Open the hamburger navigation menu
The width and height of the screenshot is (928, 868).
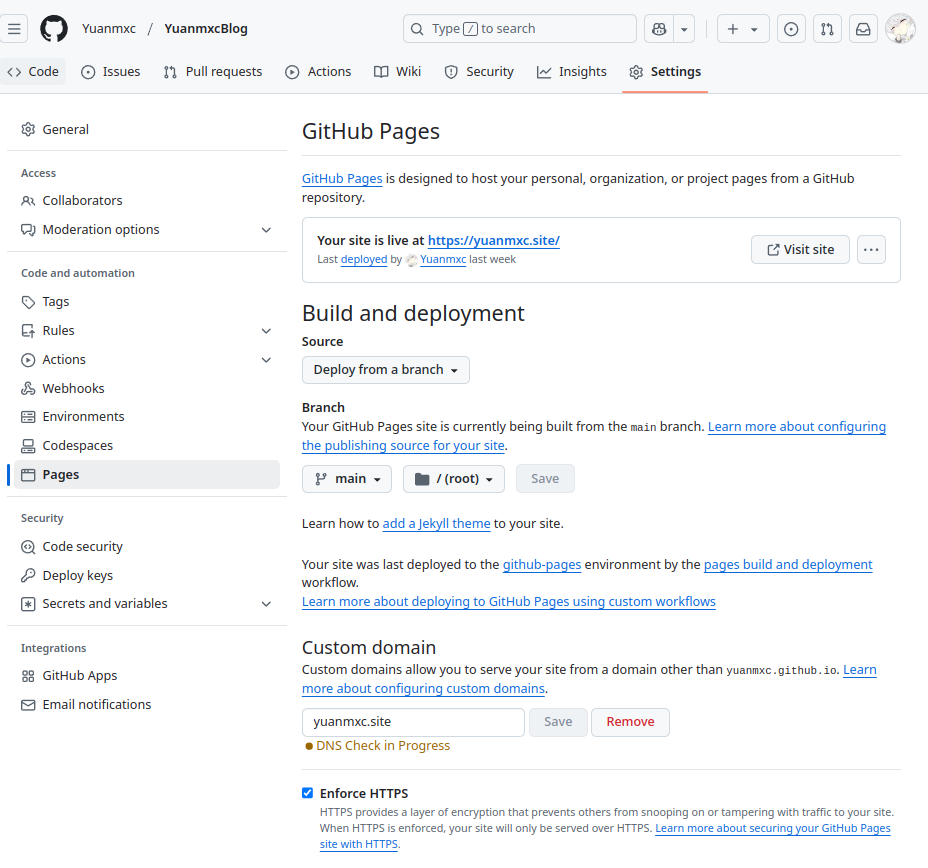coord(14,29)
